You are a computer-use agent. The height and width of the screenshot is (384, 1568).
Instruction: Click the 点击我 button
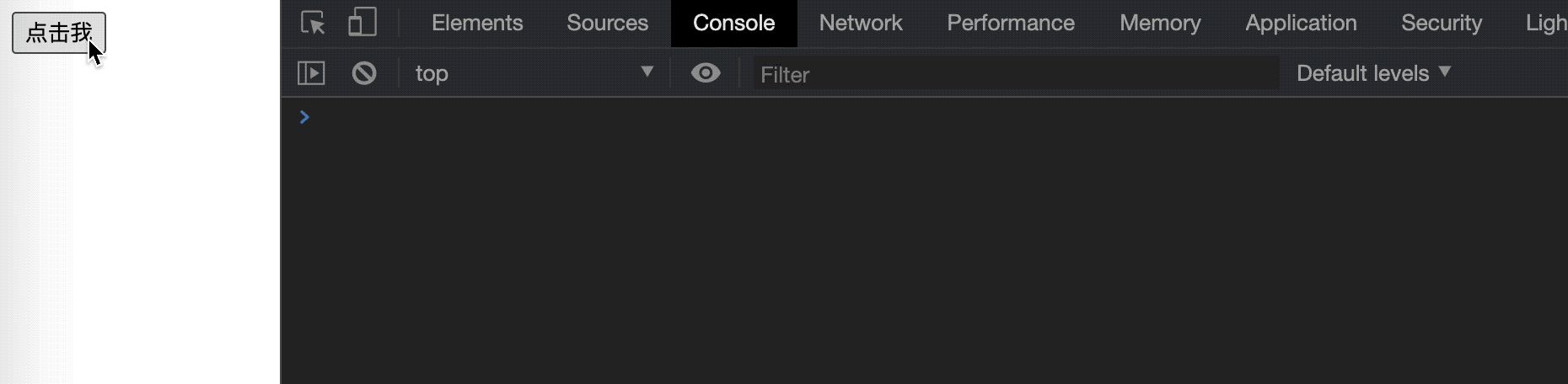[59, 33]
